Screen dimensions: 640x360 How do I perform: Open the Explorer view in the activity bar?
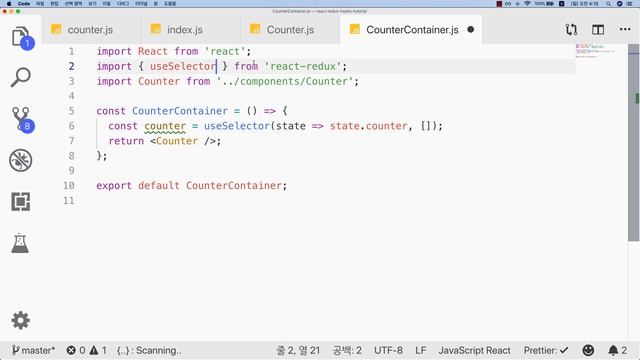click(x=21, y=38)
